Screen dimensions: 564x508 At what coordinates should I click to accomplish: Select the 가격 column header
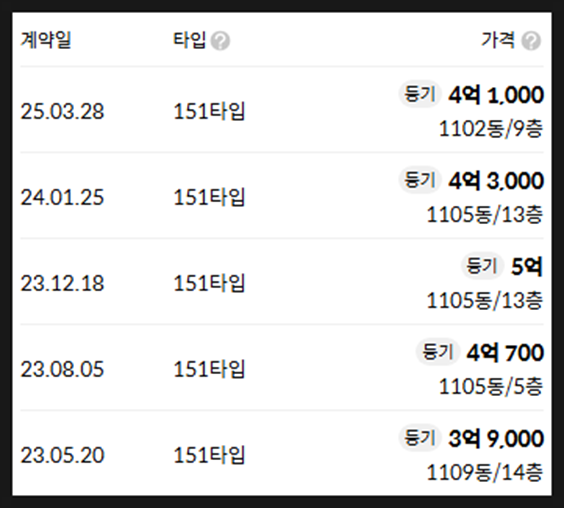pos(498,40)
